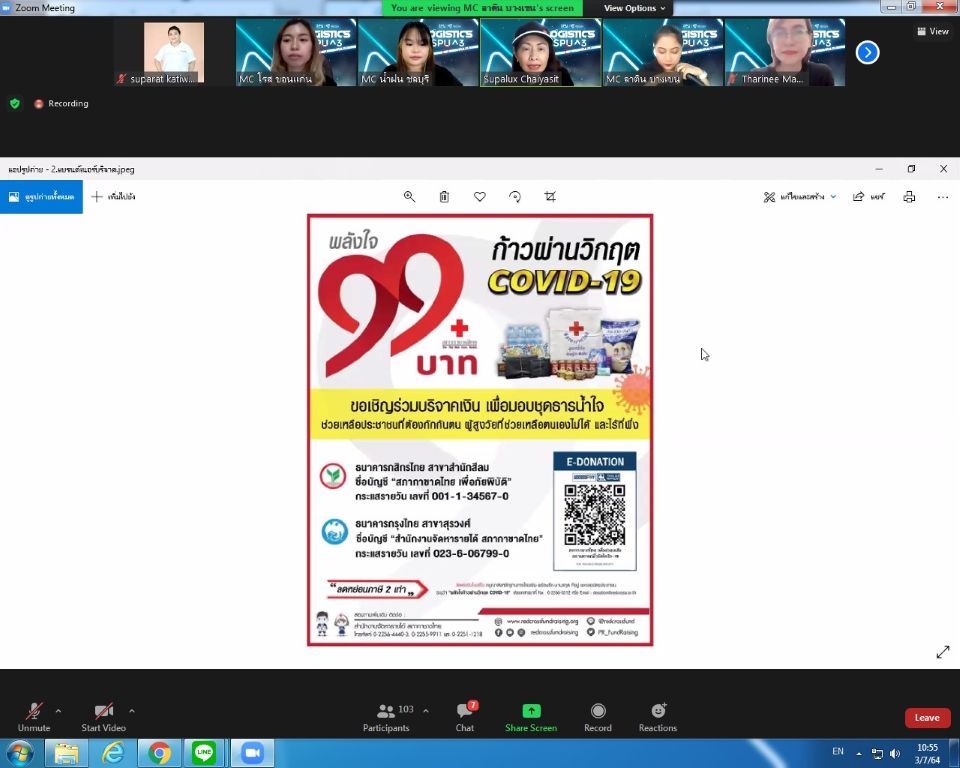
Task: Open Edit & Create dropdown in Photos
Action: point(800,197)
